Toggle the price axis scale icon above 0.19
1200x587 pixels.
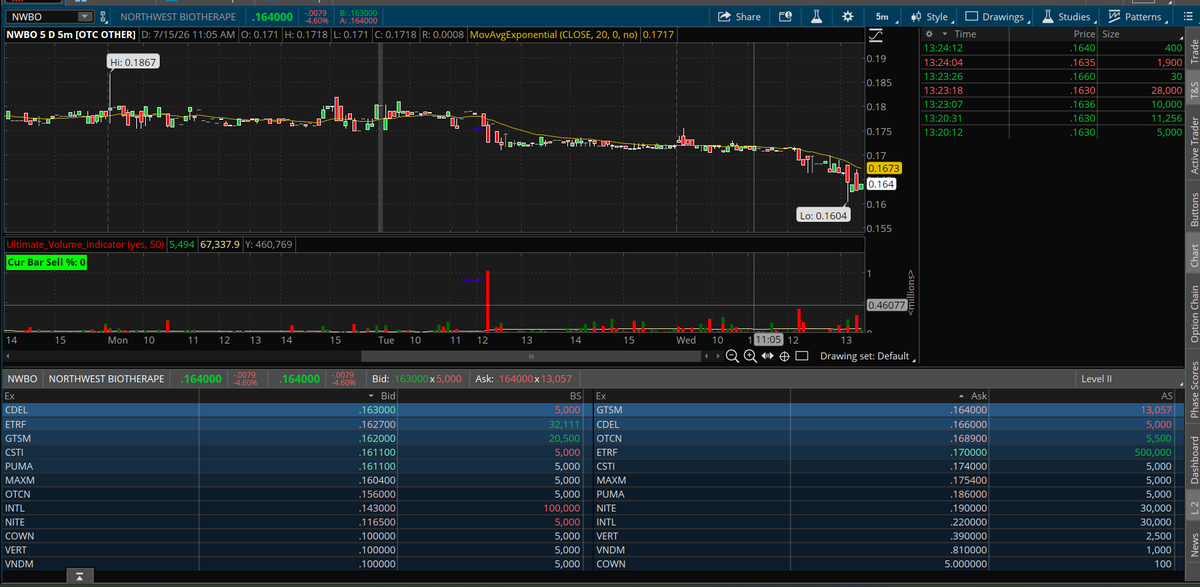[875, 36]
